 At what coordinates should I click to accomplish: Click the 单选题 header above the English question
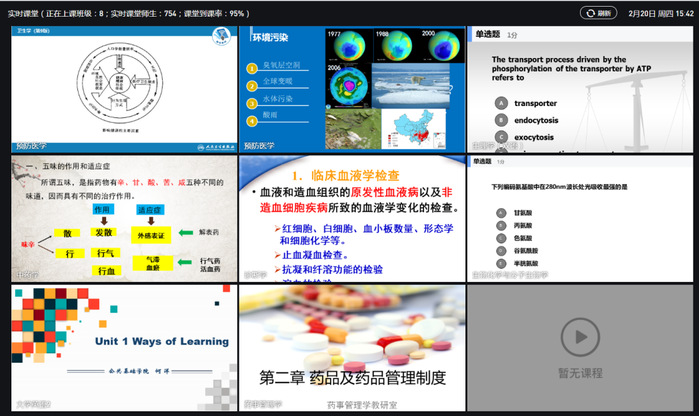tap(488, 34)
